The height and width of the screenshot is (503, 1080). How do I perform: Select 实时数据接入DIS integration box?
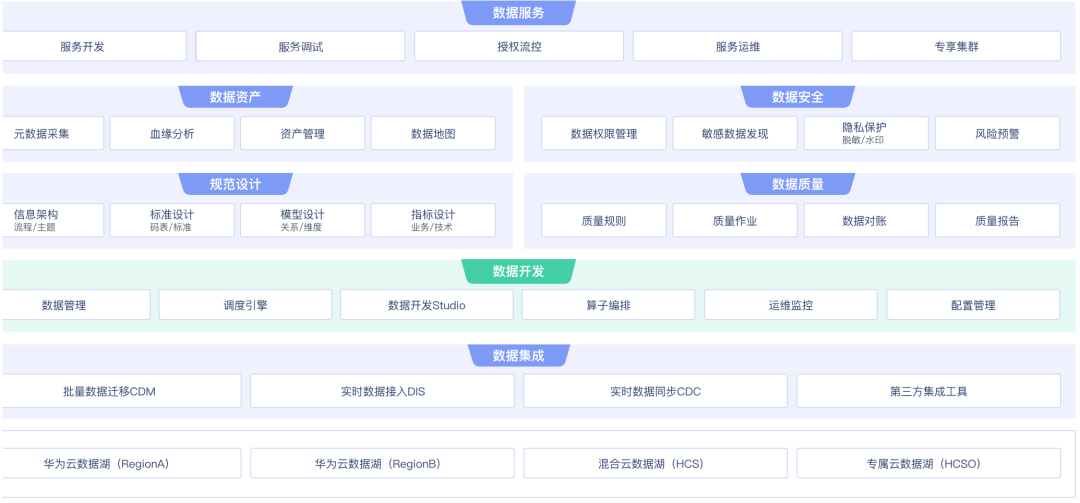tap(382, 391)
